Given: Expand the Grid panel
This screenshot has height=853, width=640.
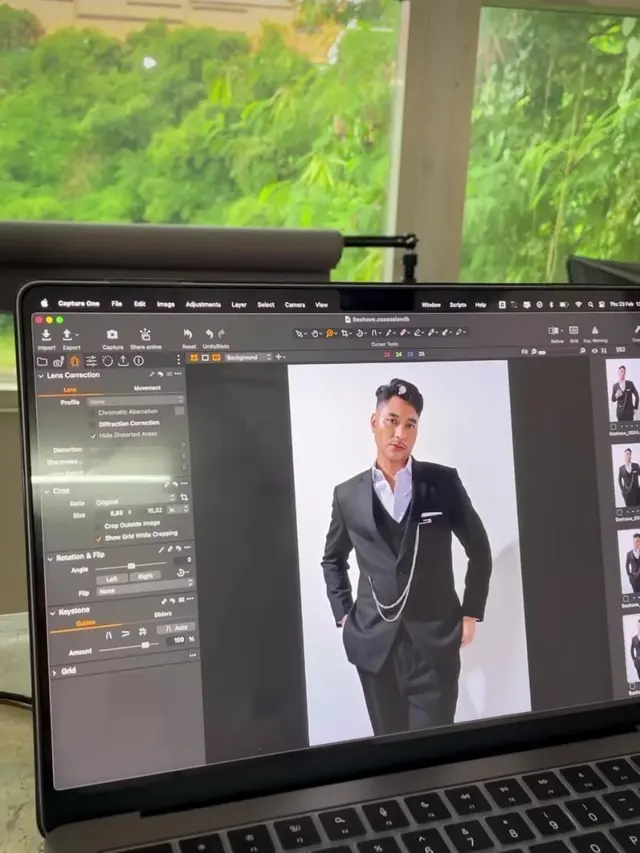Looking at the screenshot, I should [54, 673].
